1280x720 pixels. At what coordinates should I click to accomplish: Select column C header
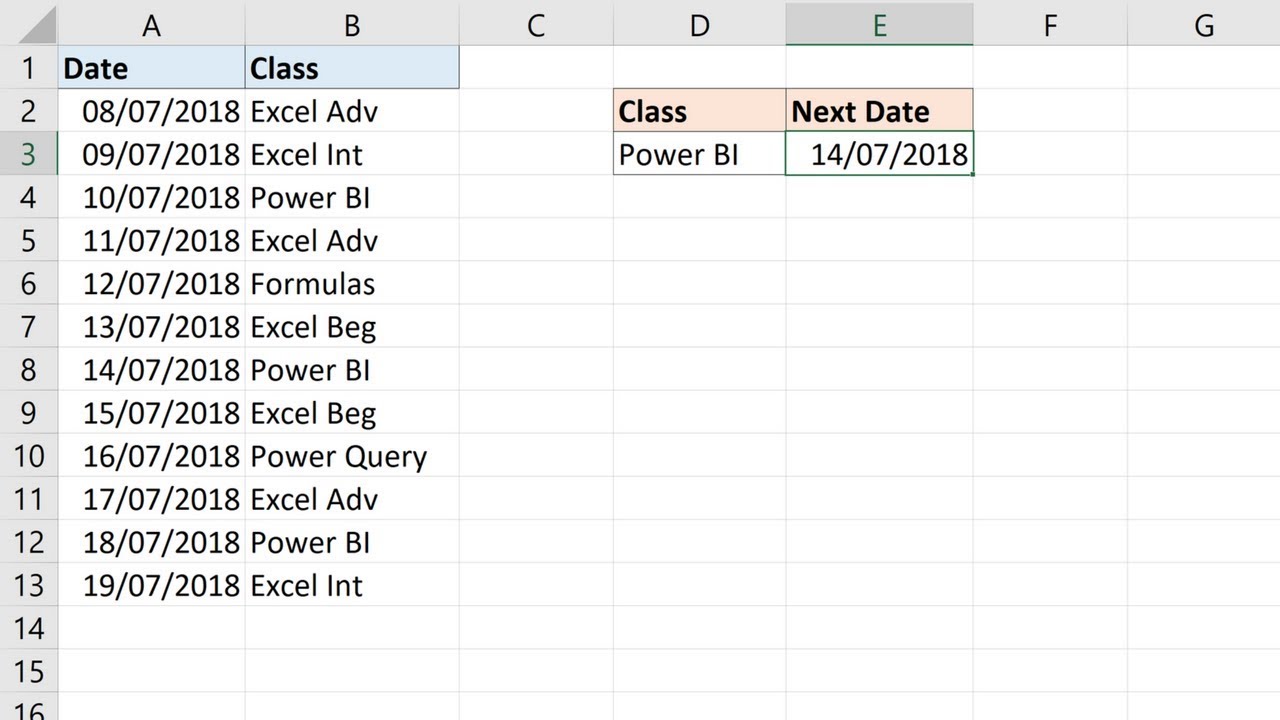coord(536,25)
